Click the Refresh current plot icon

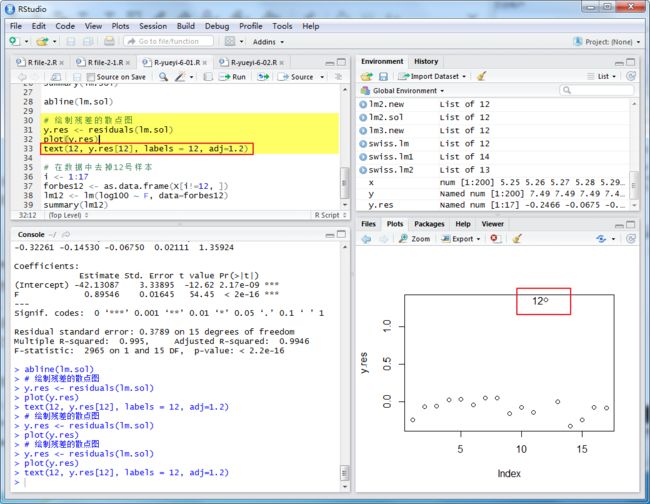tap(601, 239)
